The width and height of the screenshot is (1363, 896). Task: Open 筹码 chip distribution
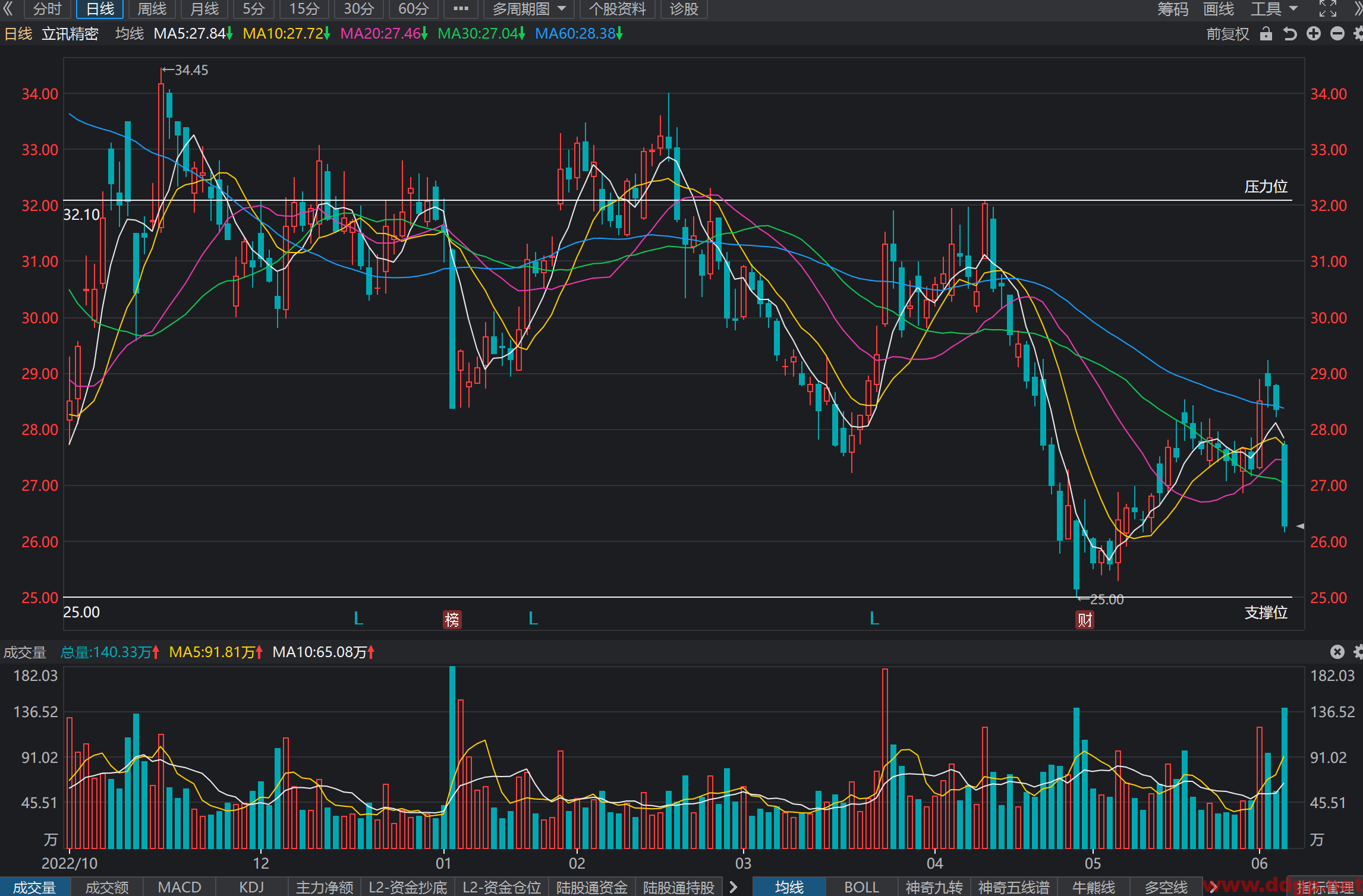click(1173, 9)
